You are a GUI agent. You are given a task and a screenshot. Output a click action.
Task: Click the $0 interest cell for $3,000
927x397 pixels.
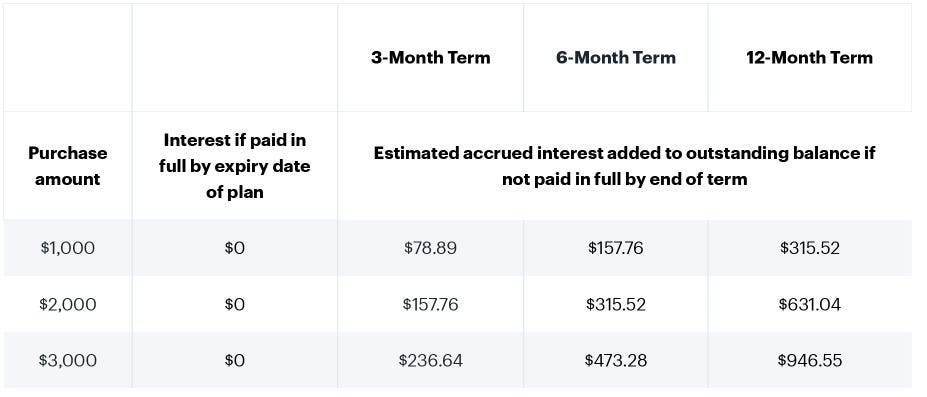point(235,360)
